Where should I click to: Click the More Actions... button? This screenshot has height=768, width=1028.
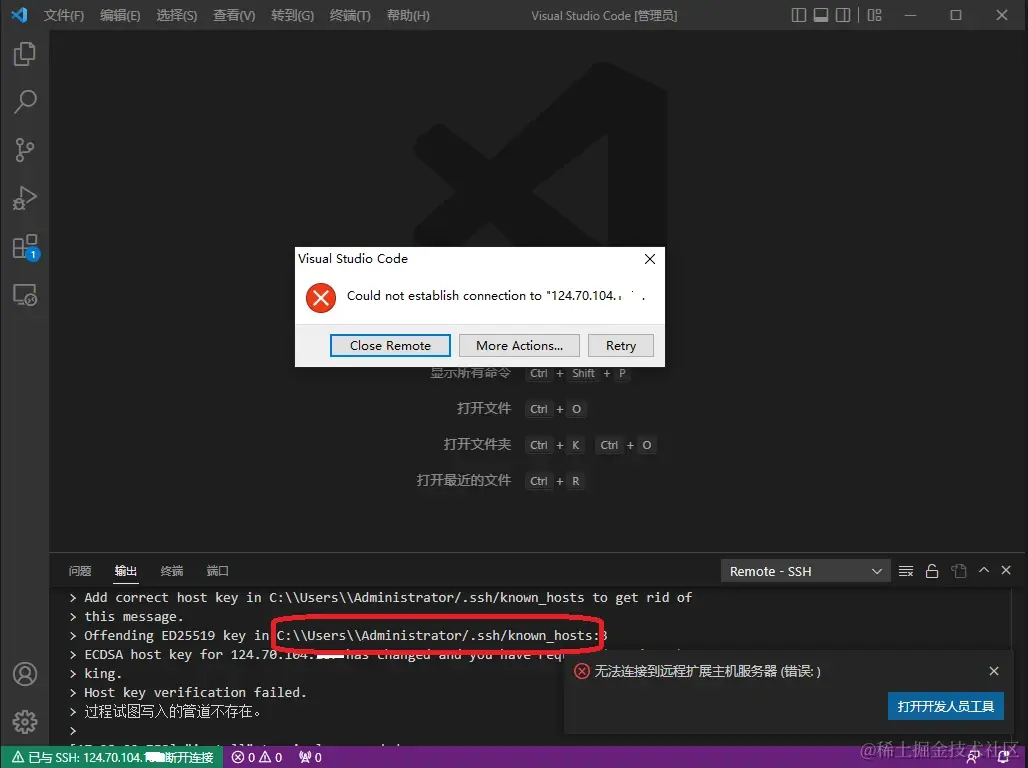point(519,346)
